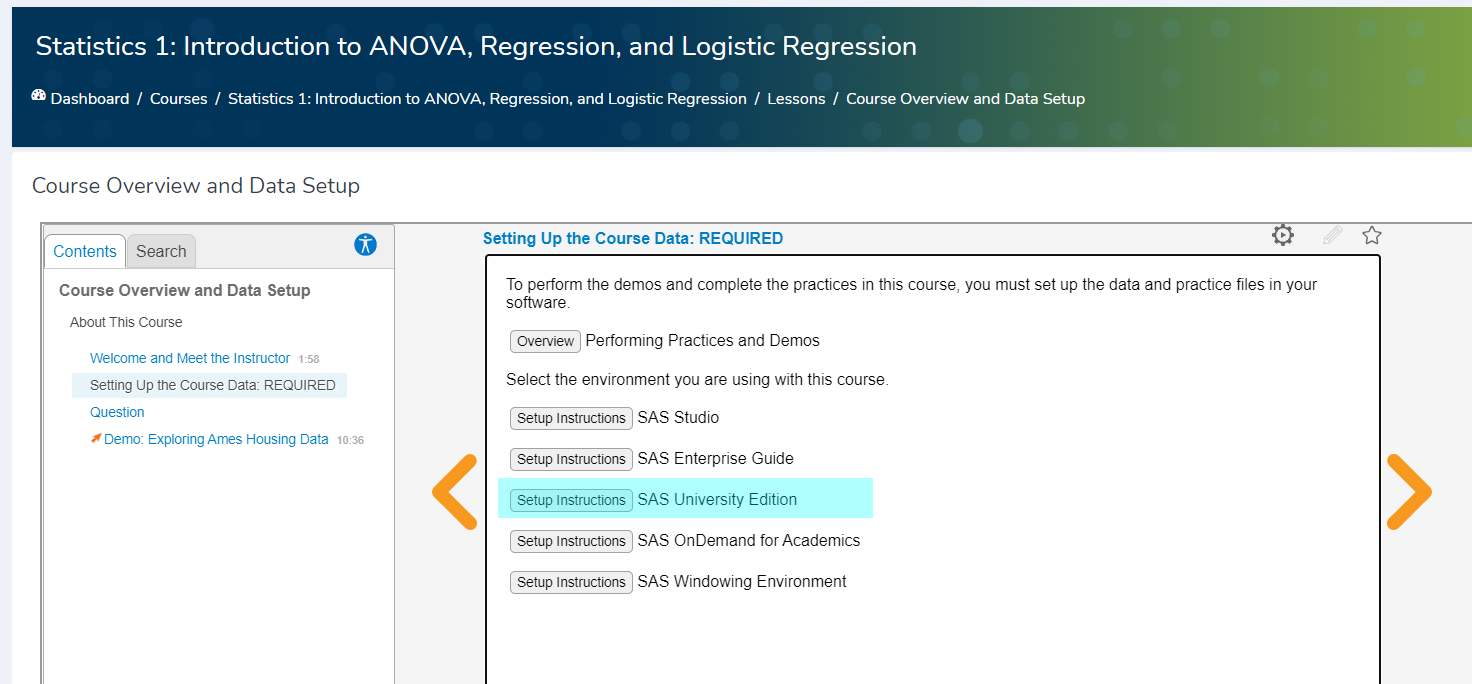Click the accessibility icon in Contents panel
The width and height of the screenshot is (1472, 684).
366,244
